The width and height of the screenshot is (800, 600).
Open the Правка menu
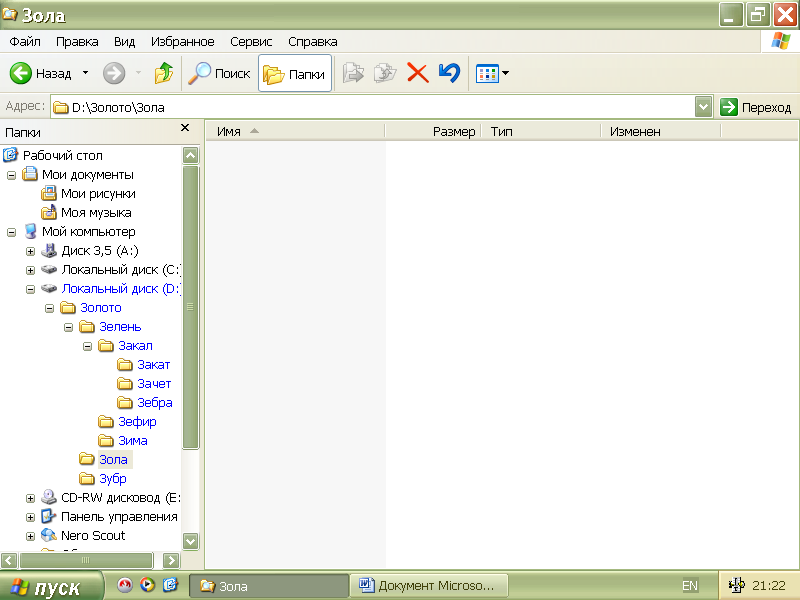coord(77,42)
